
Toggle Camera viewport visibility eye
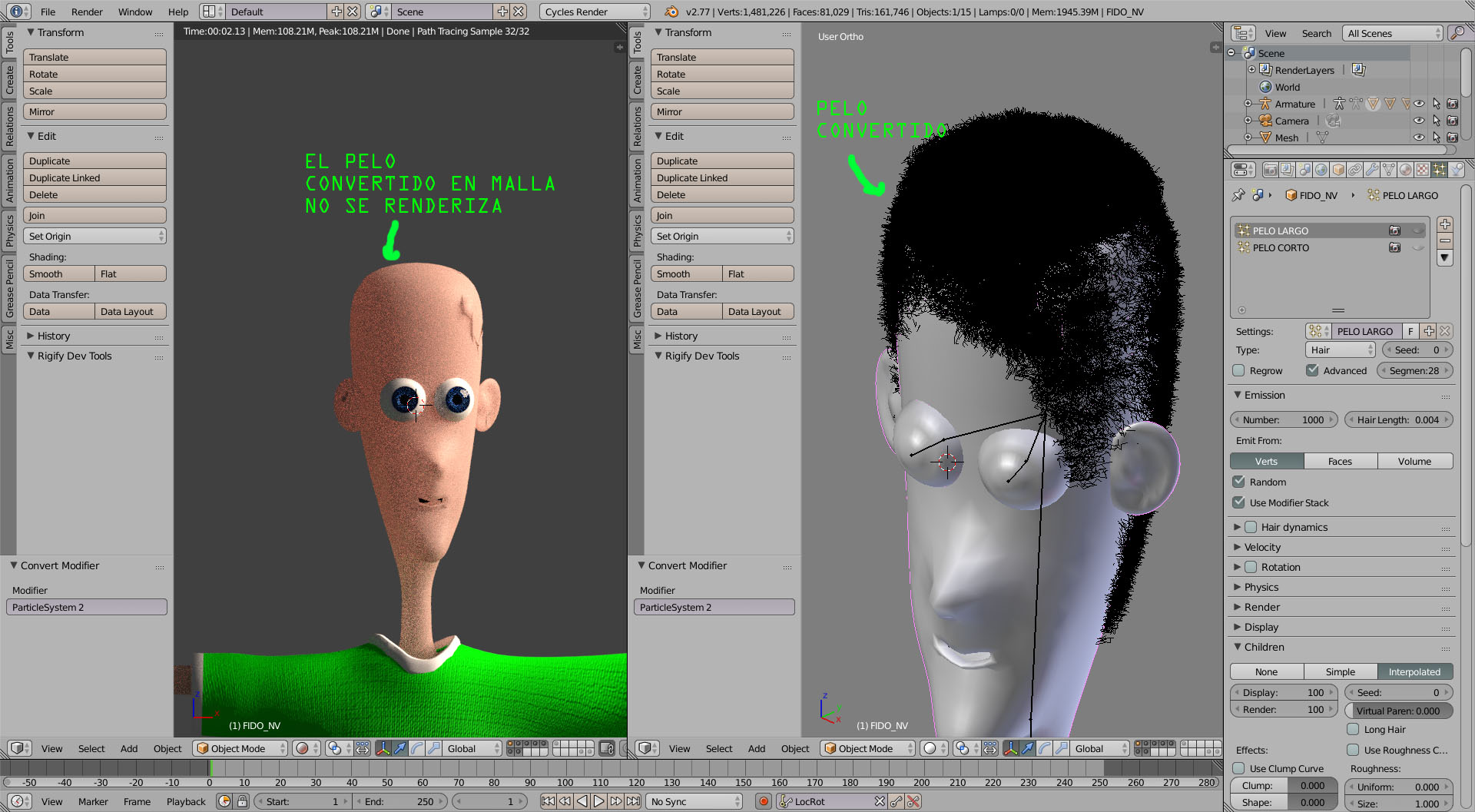pyautogui.click(x=1419, y=121)
